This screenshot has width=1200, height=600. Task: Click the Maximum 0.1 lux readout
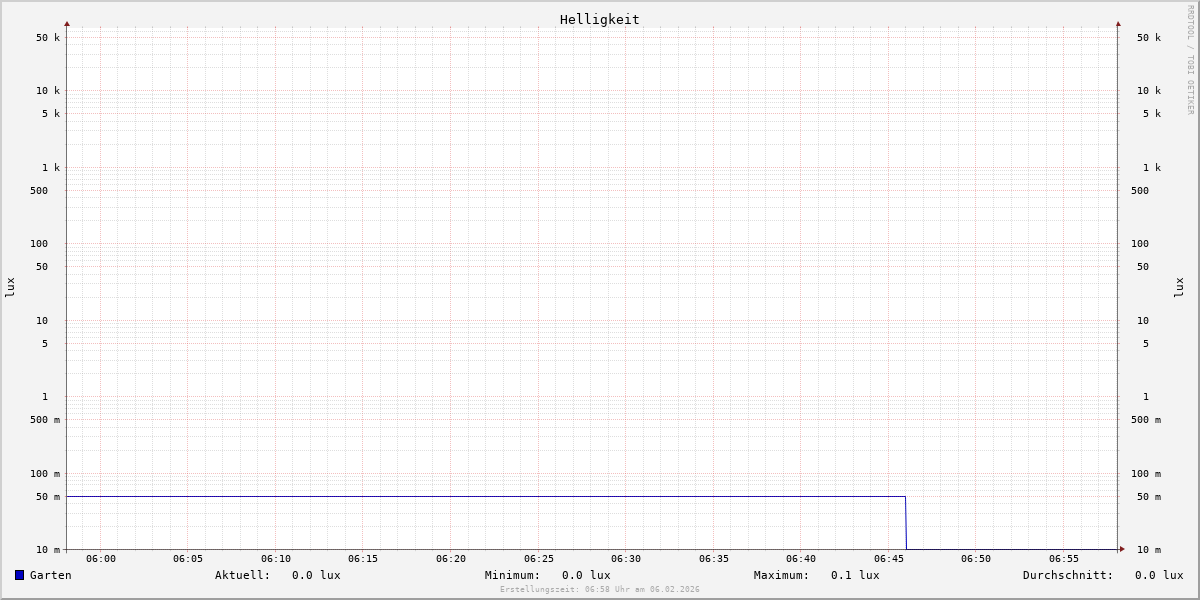pyautogui.click(x=855, y=575)
